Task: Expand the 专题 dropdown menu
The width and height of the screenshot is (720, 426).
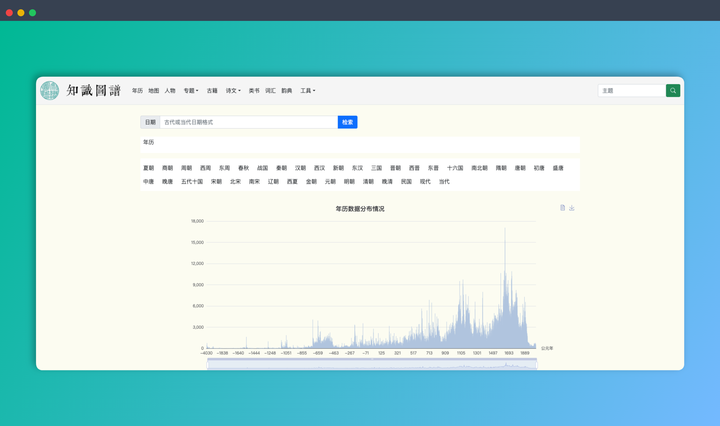Action: (x=190, y=91)
